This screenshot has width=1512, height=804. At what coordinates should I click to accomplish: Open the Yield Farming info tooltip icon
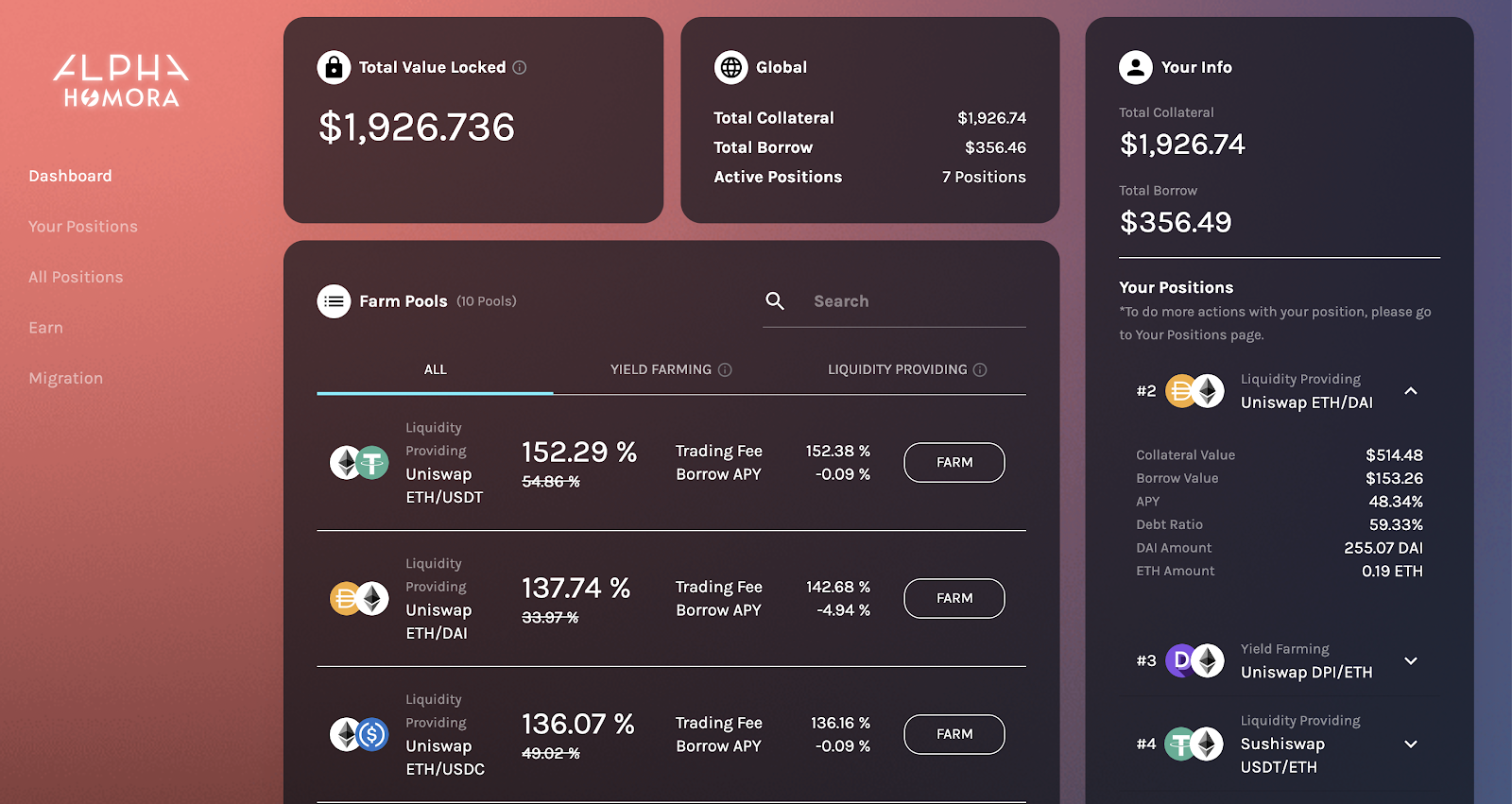click(725, 369)
